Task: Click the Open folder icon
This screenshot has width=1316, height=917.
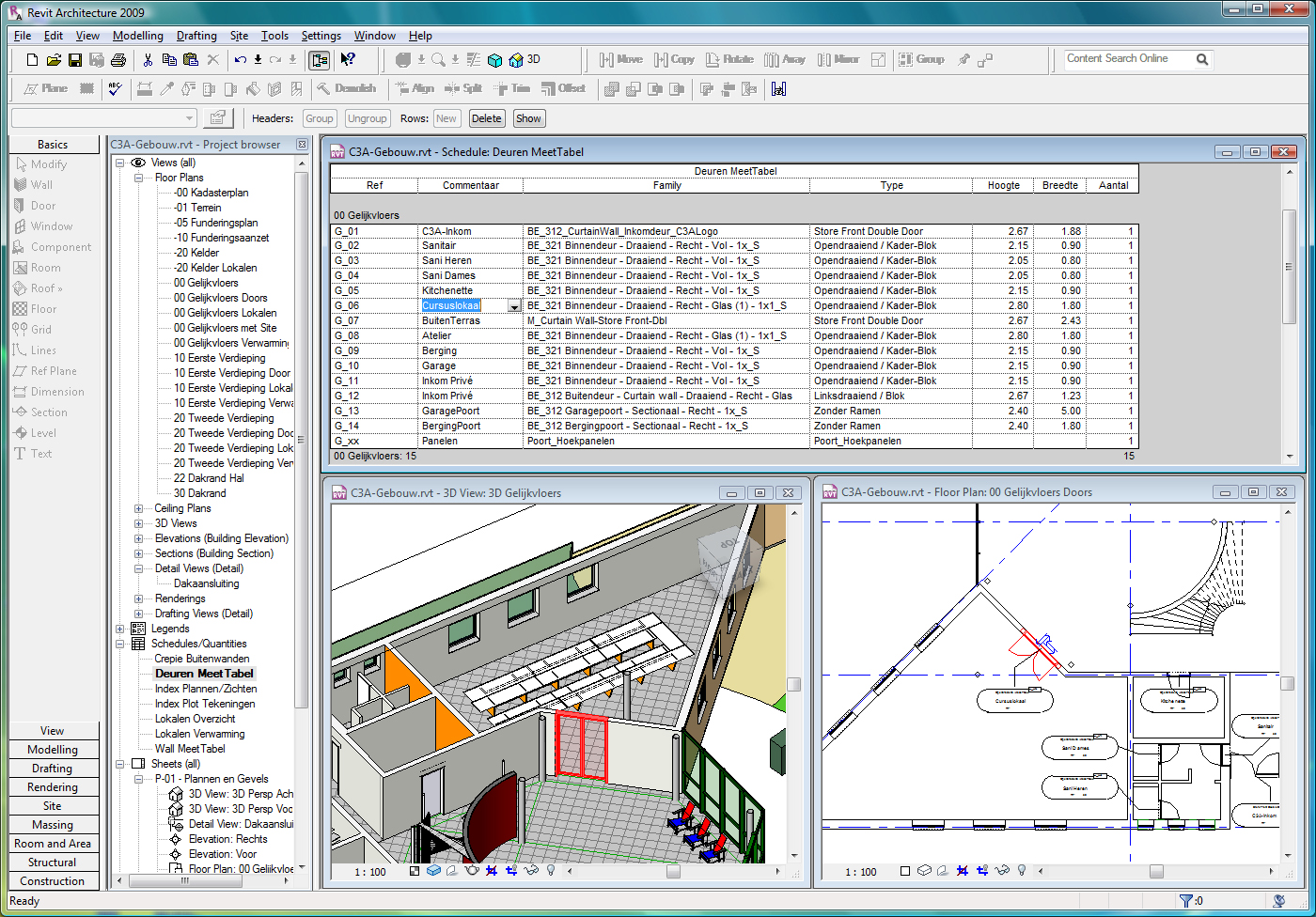Action: click(54, 60)
